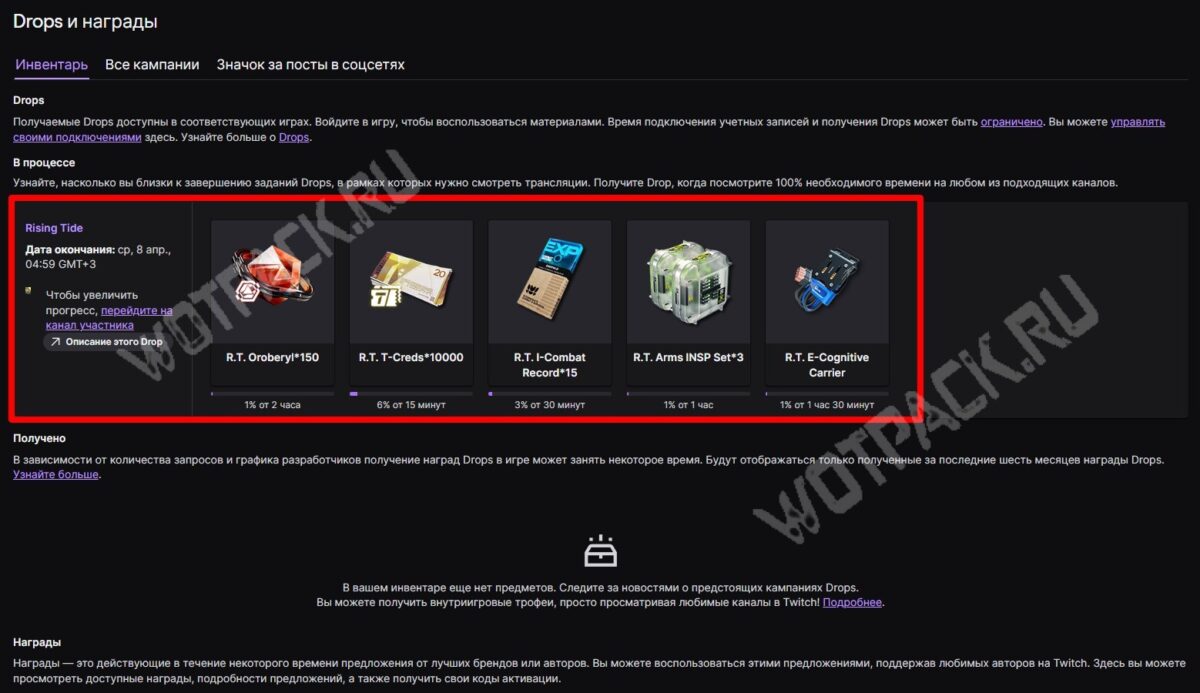Click the Подробнее link in empty inventory

tap(852, 603)
